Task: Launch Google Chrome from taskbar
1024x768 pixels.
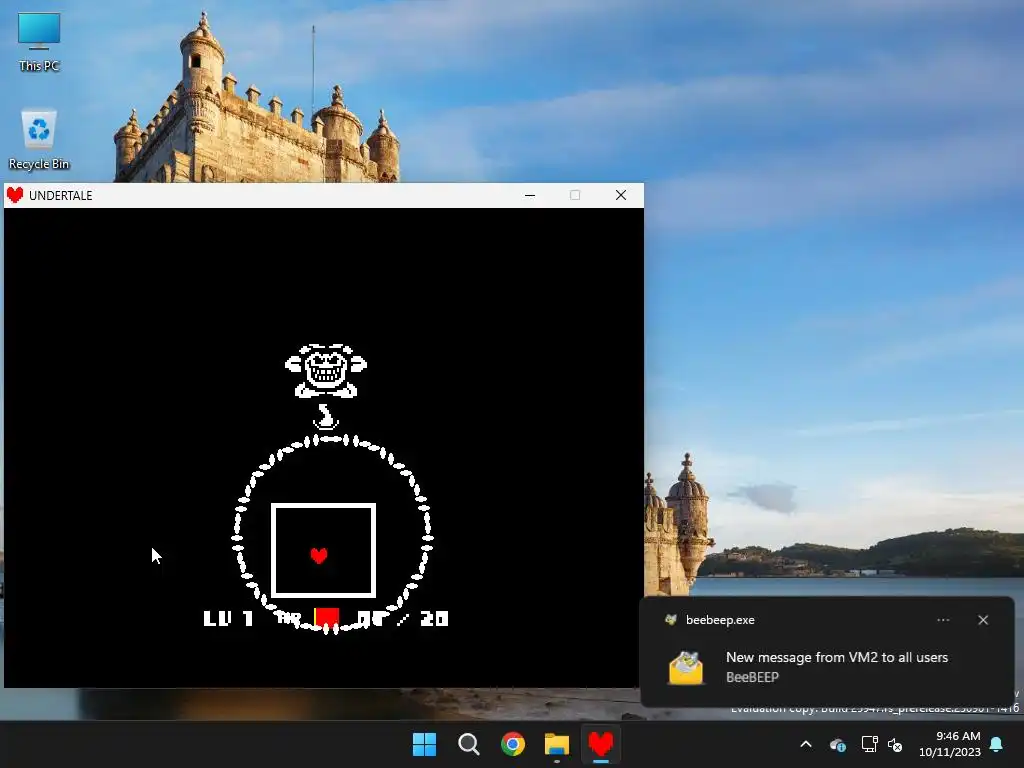Action: click(x=513, y=744)
